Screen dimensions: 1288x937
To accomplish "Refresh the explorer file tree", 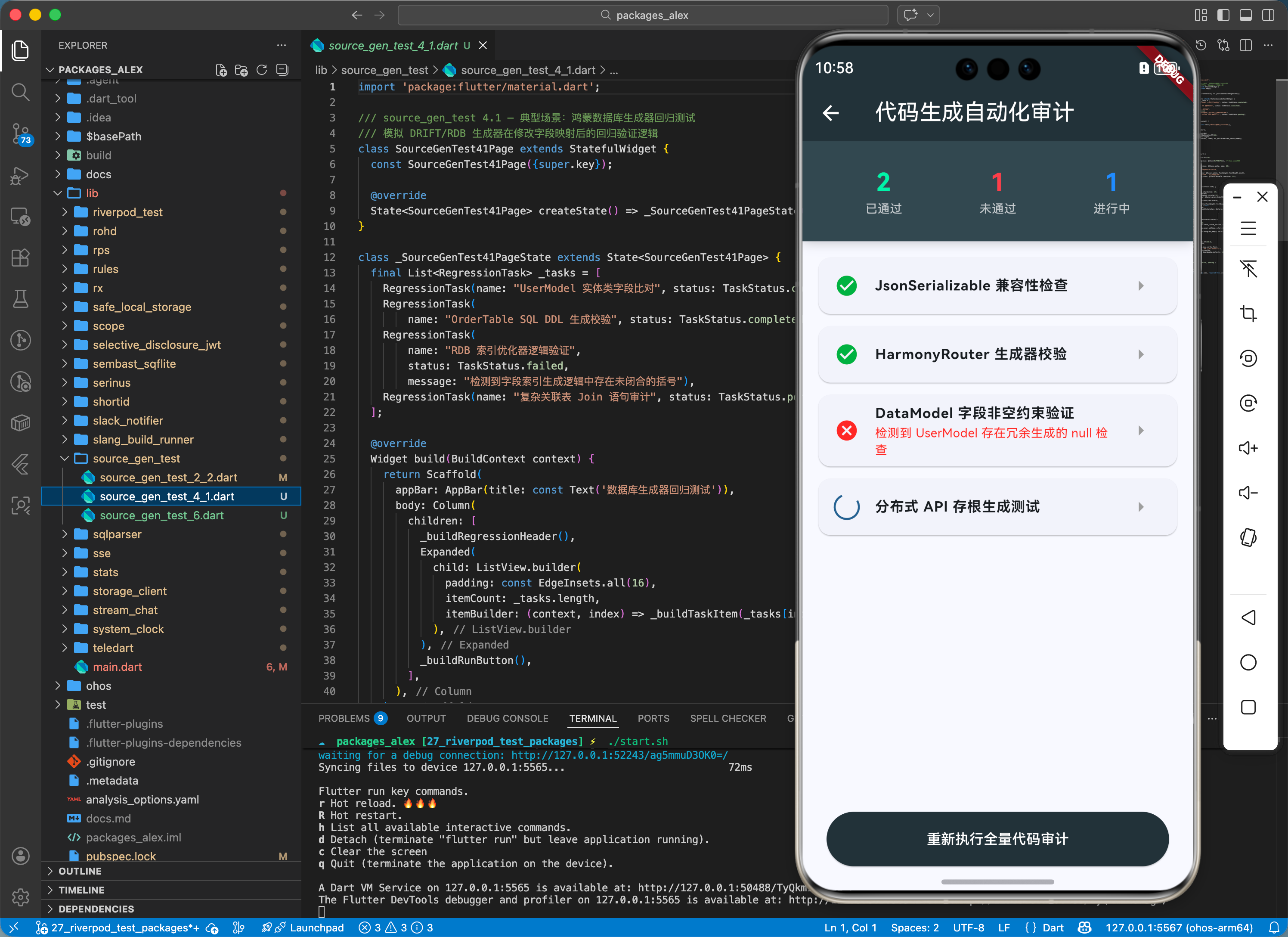I will tap(262, 70).
